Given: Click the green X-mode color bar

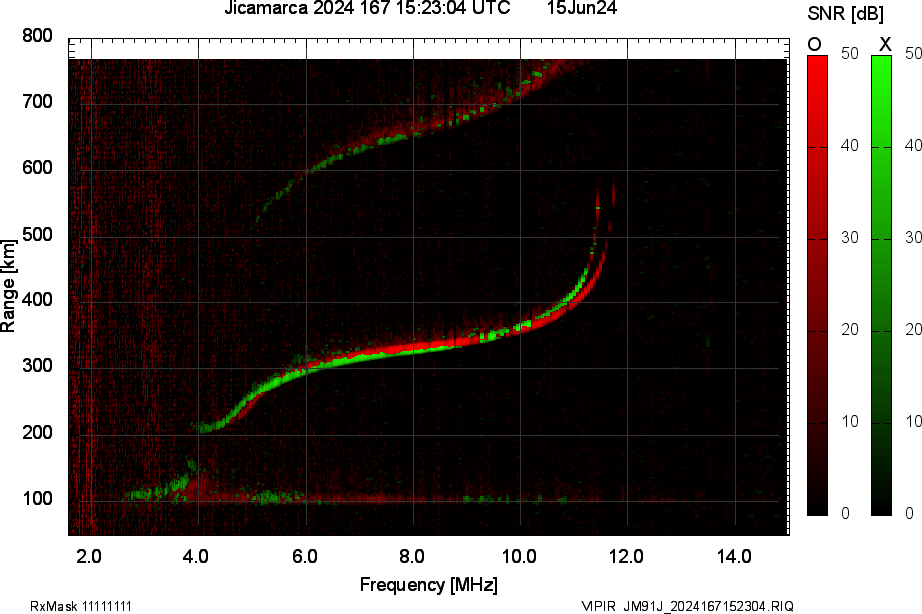Looking at the screenshot, I should point(881,286).
